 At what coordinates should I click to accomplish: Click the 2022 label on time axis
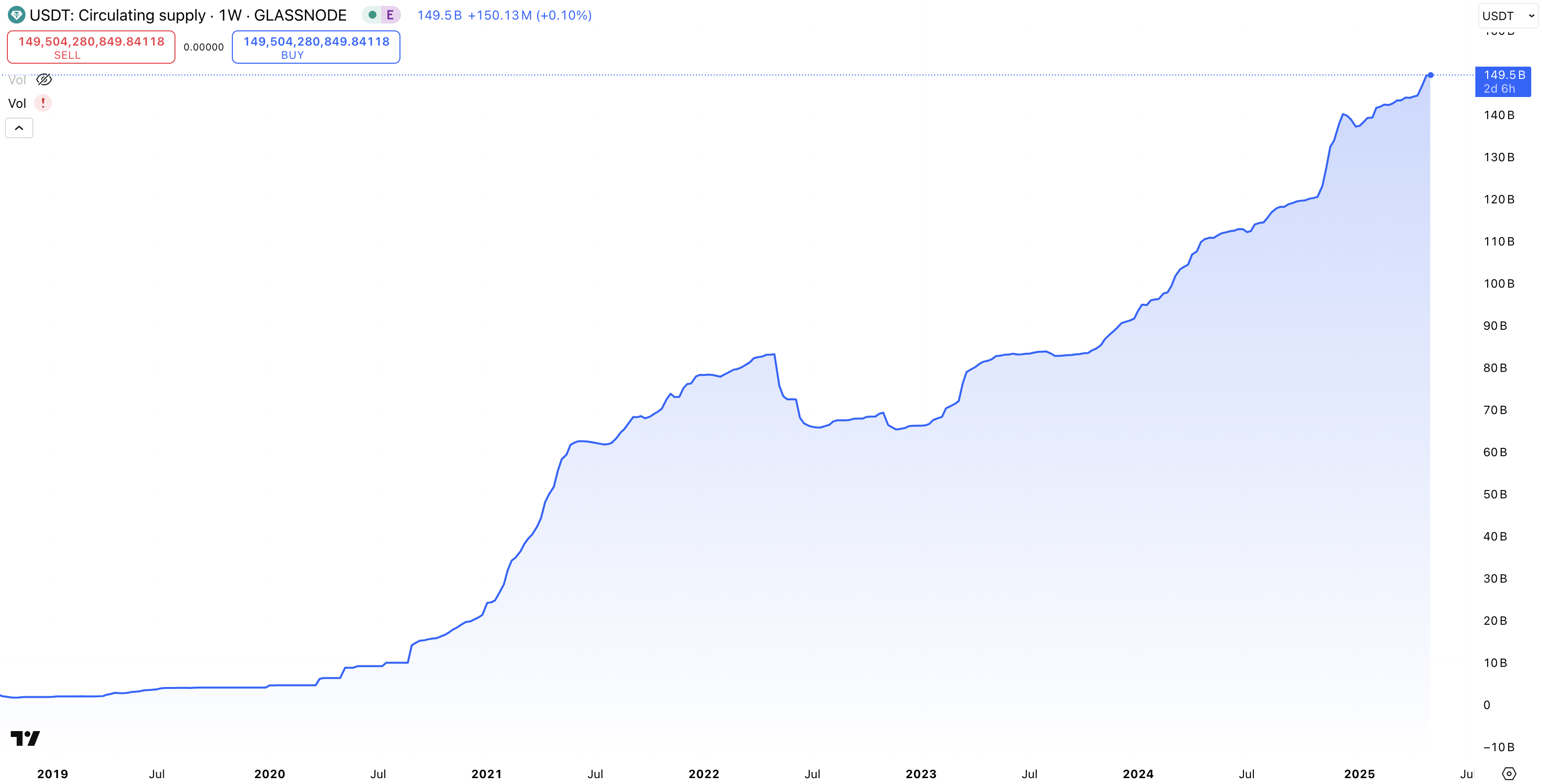[703, 774]
